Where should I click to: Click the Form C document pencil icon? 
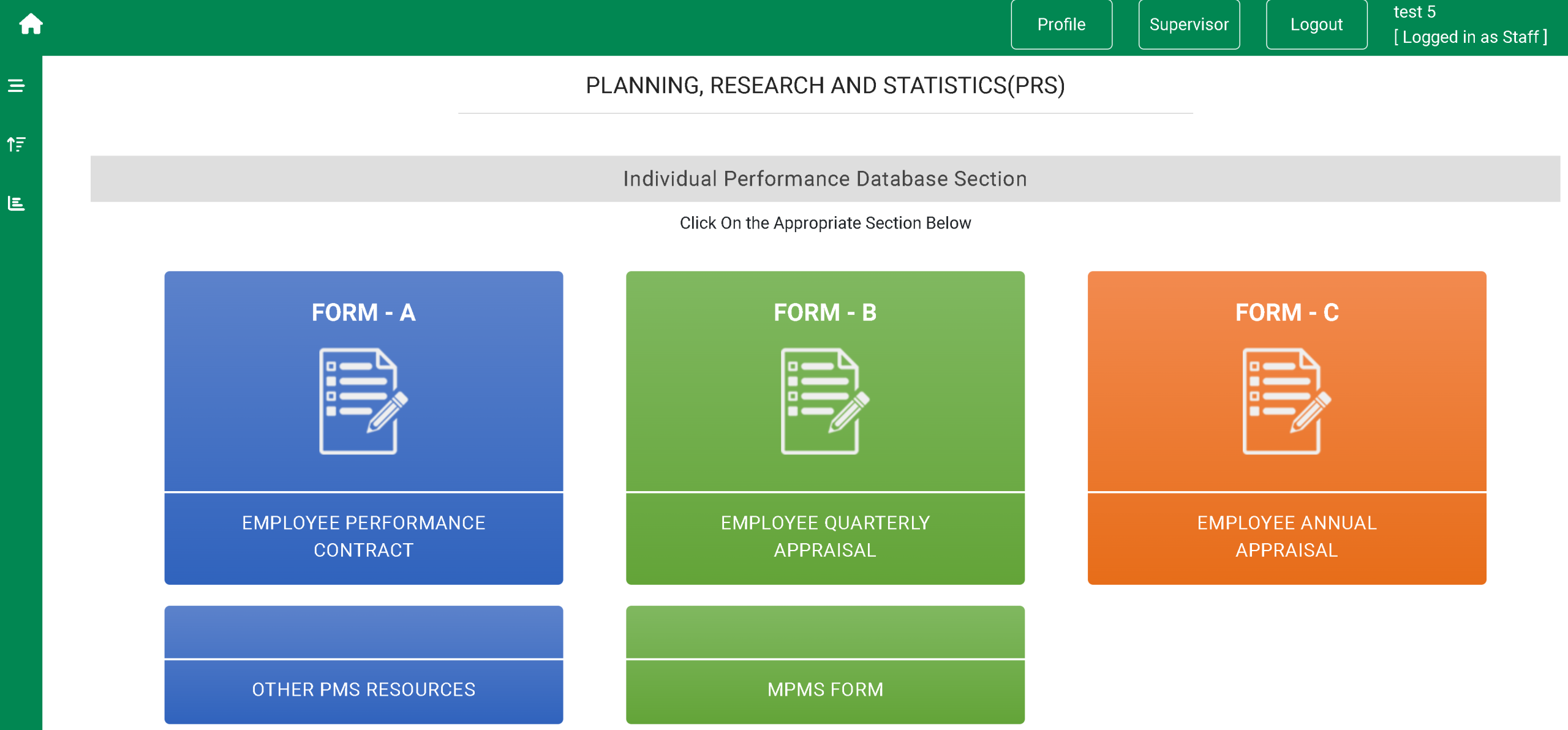(1286, 401)
